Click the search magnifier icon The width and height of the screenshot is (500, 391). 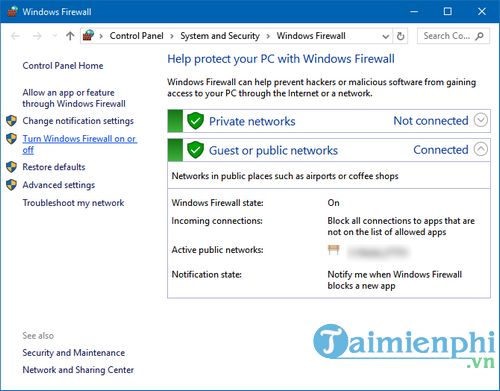click(479, 36)
